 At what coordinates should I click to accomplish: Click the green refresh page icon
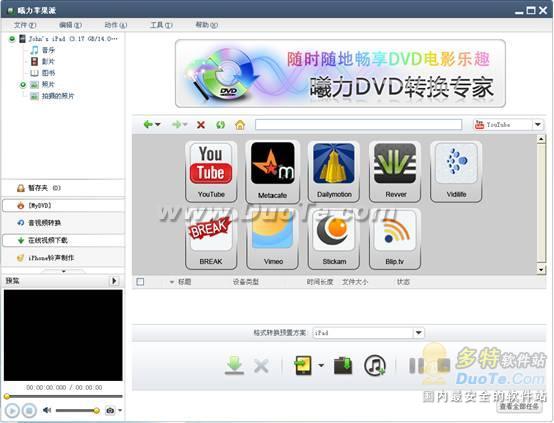220,125
